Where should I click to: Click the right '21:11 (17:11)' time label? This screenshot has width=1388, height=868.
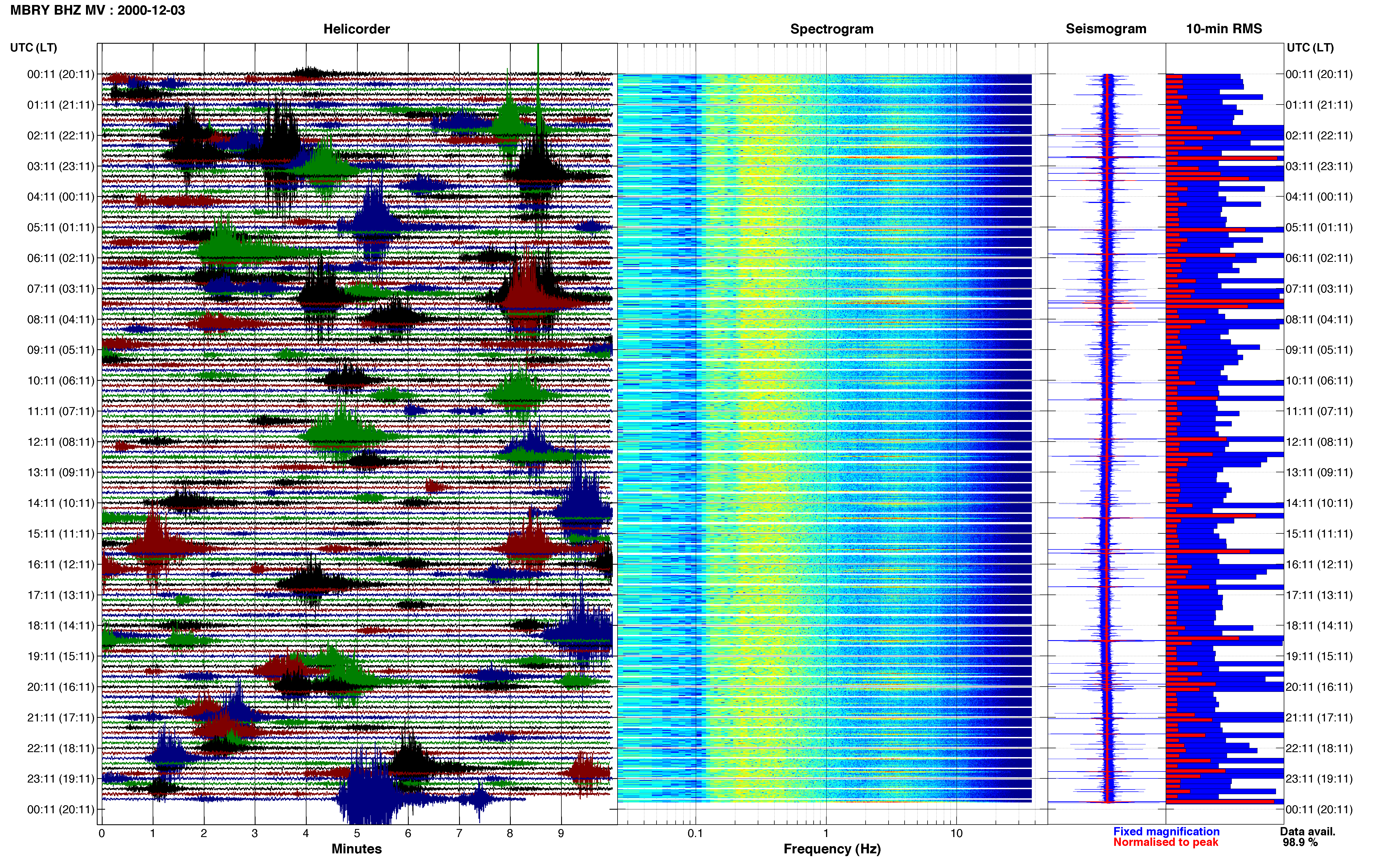point(1319,718)
